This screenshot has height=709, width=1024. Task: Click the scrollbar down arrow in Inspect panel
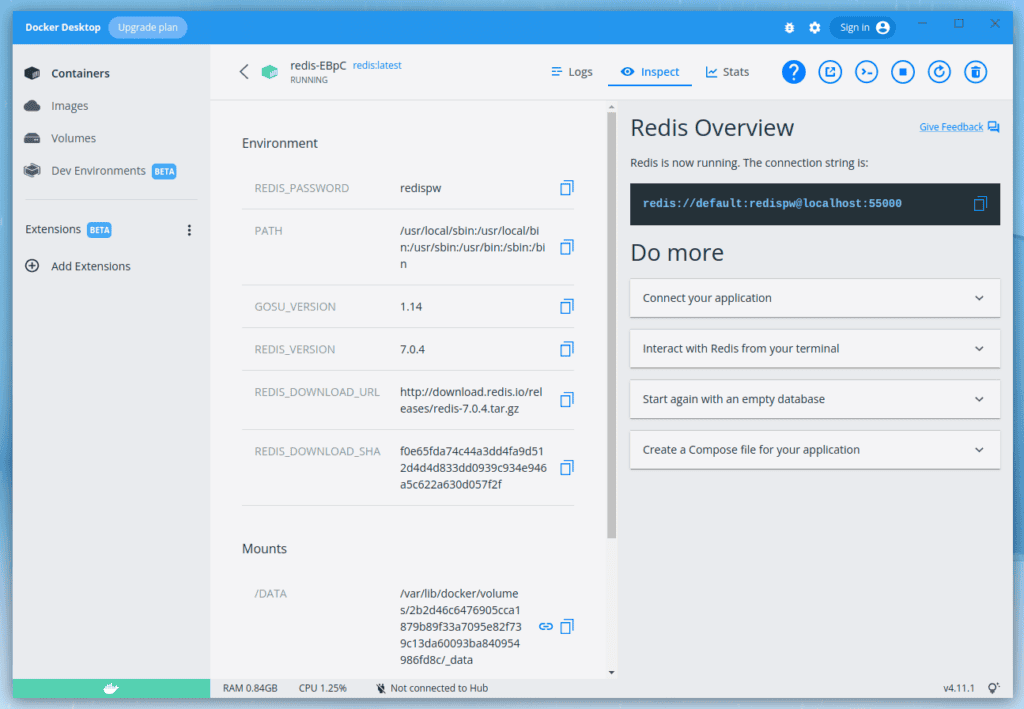611,672
